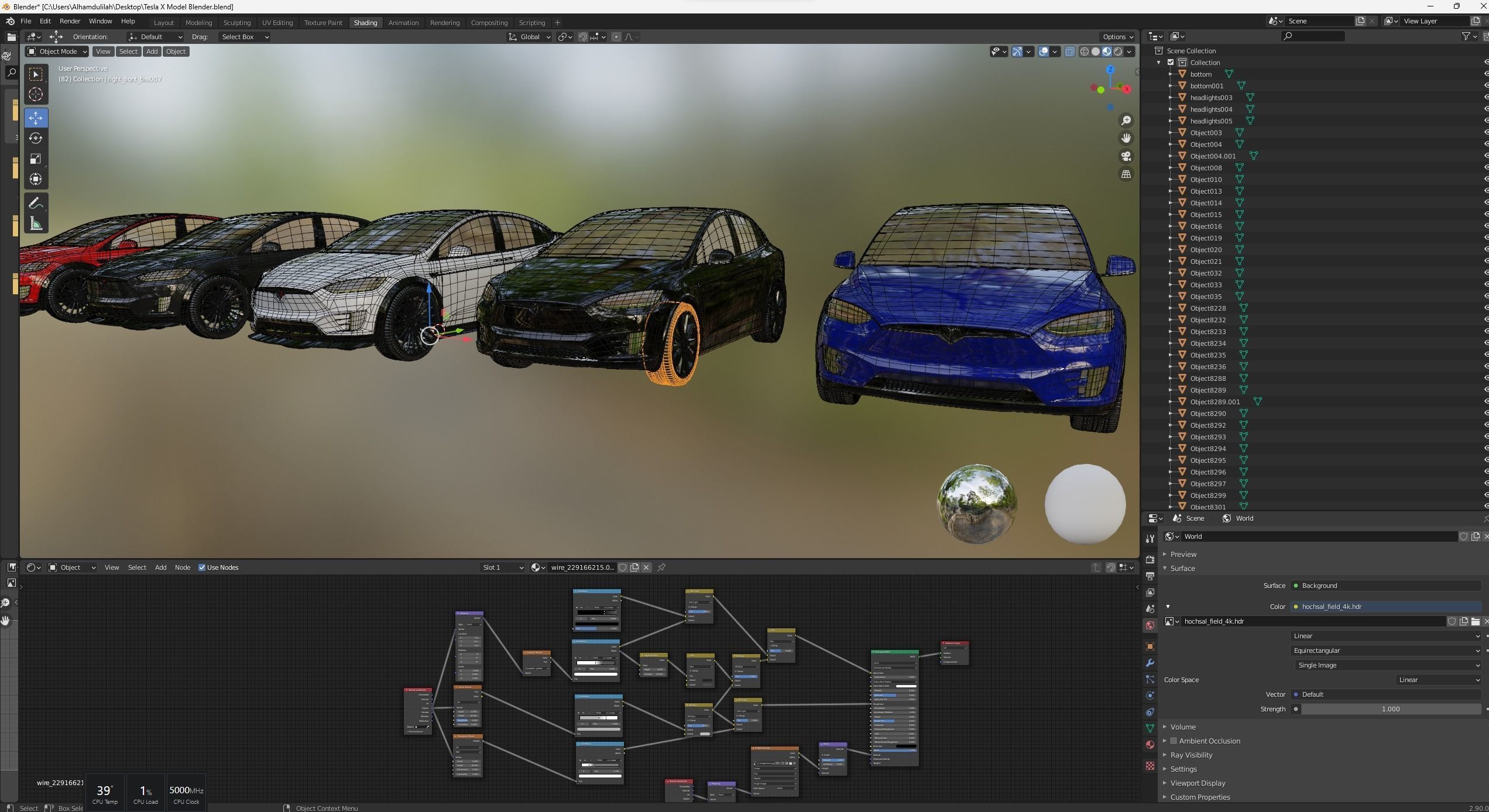Switch to the Compositing workspace tab

coord(489,23)
